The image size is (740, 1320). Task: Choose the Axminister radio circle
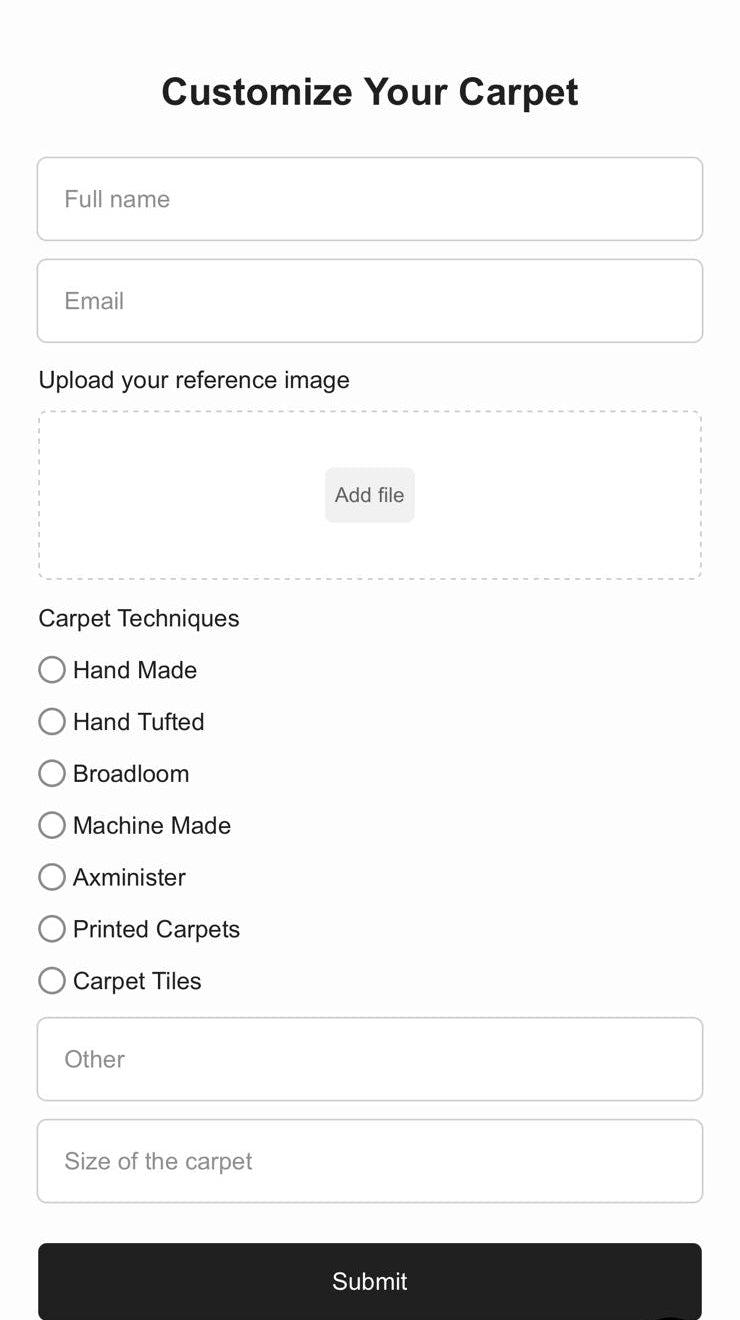pos(52,878)
